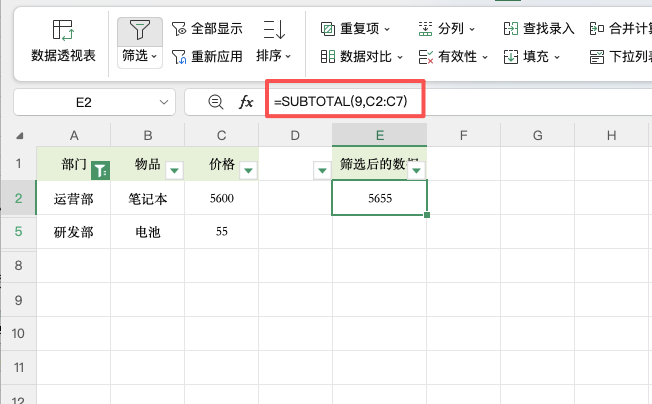
Task: Click the 重复项 icon
Action: [x=328, y=29]
